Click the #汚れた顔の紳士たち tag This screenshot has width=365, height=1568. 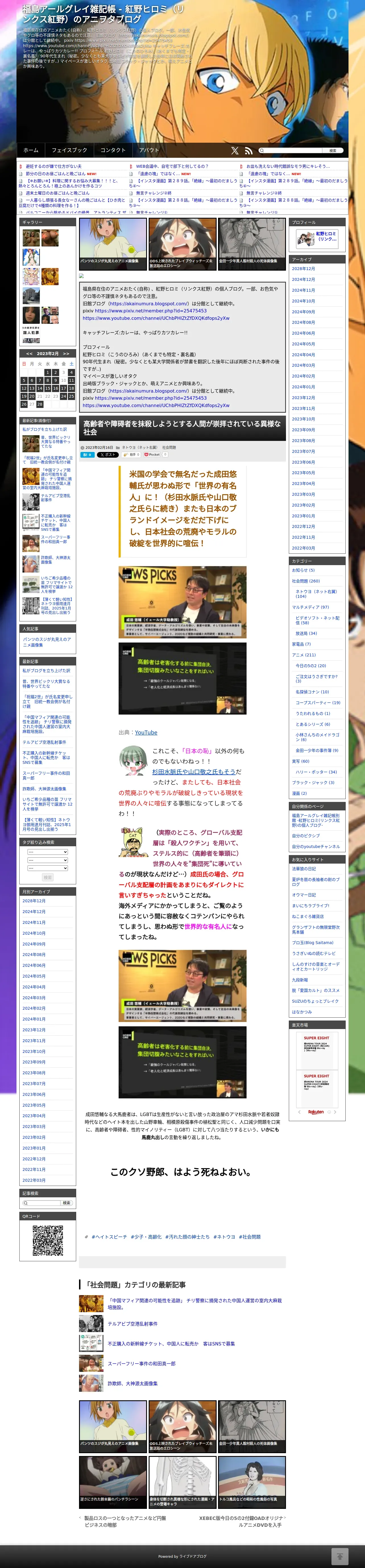coord(187,1237)
